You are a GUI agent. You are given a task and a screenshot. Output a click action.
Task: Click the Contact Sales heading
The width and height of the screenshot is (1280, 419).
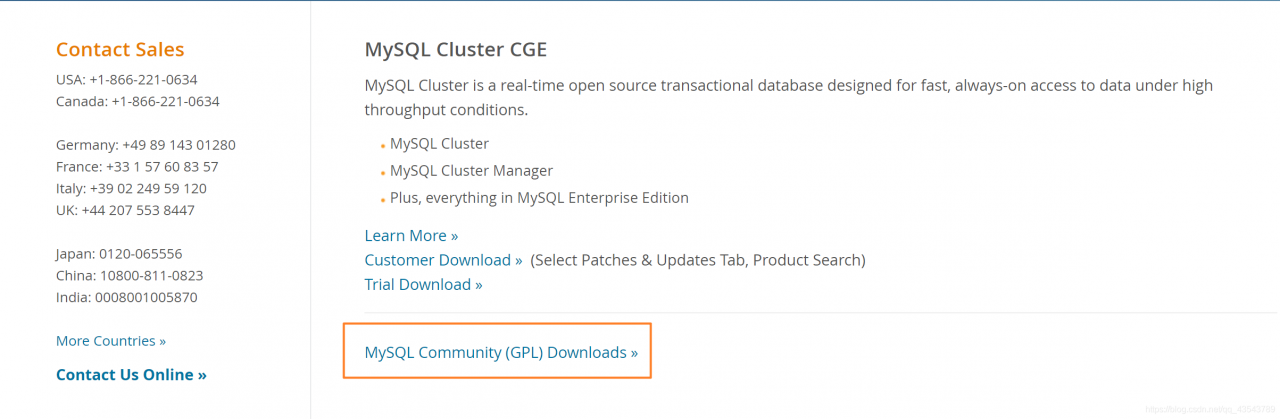point(120,50)
